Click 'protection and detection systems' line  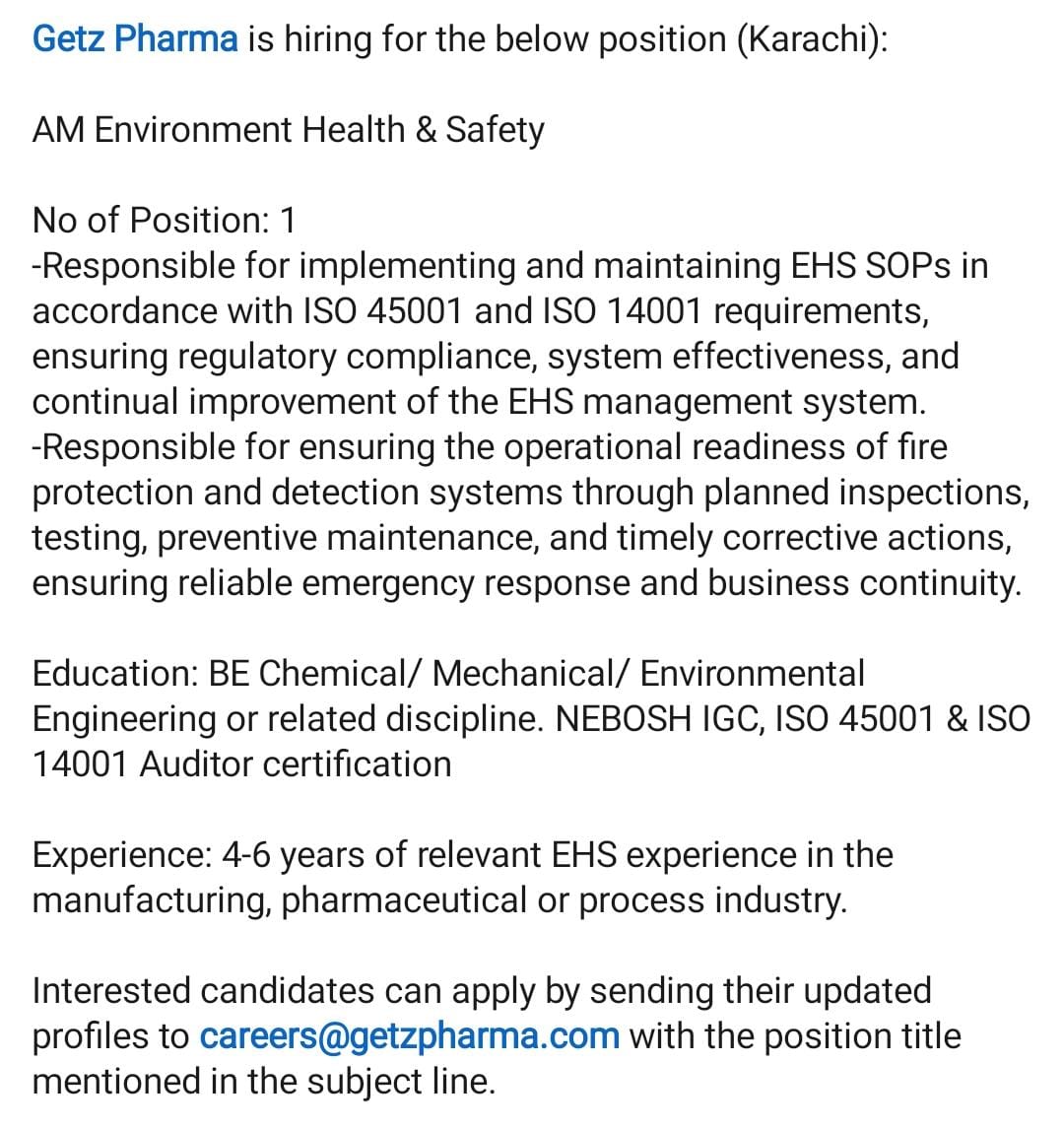298,493
